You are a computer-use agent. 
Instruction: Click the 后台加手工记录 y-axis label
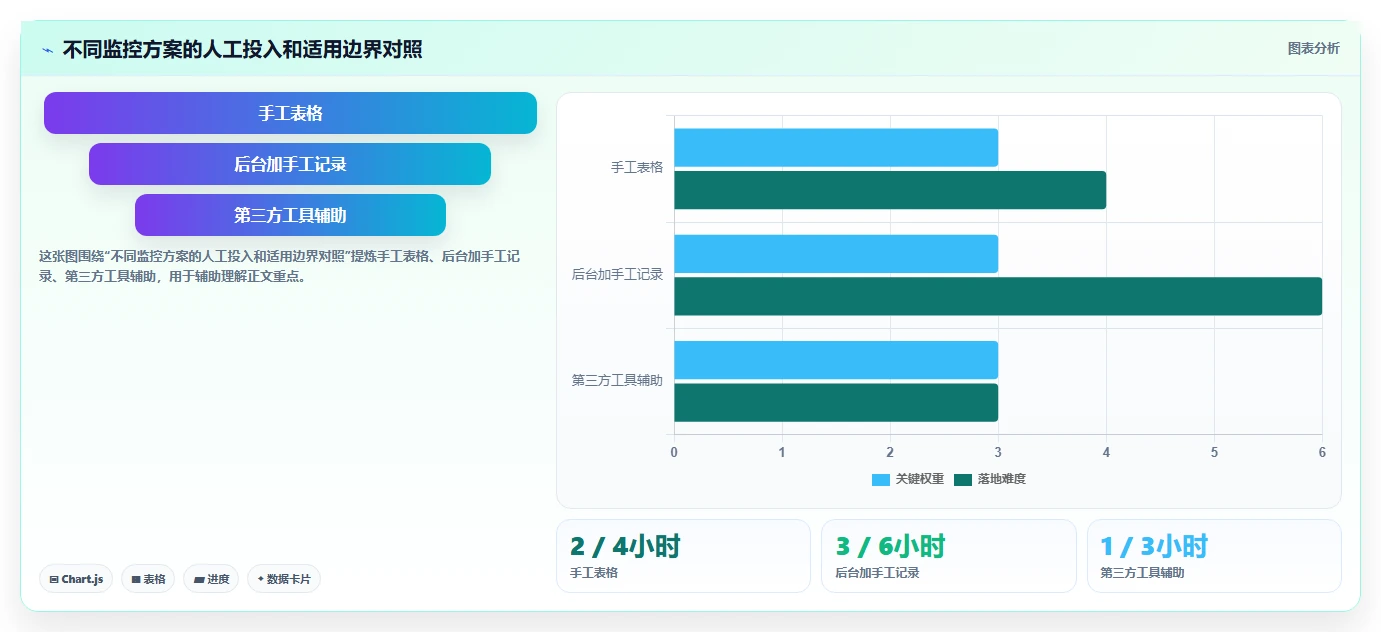(617, 274)
